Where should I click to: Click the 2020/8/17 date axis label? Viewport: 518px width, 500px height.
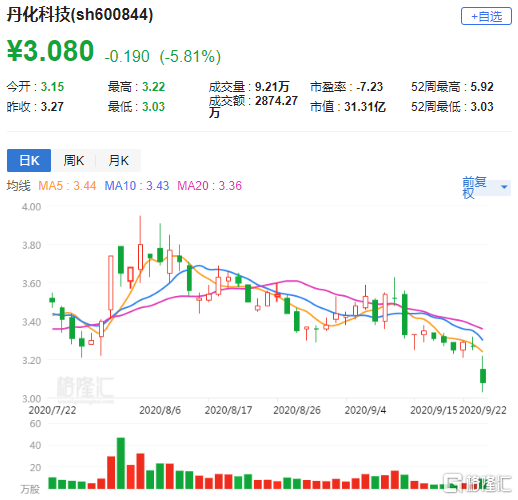pyautogui.click(x=228, y=410)
